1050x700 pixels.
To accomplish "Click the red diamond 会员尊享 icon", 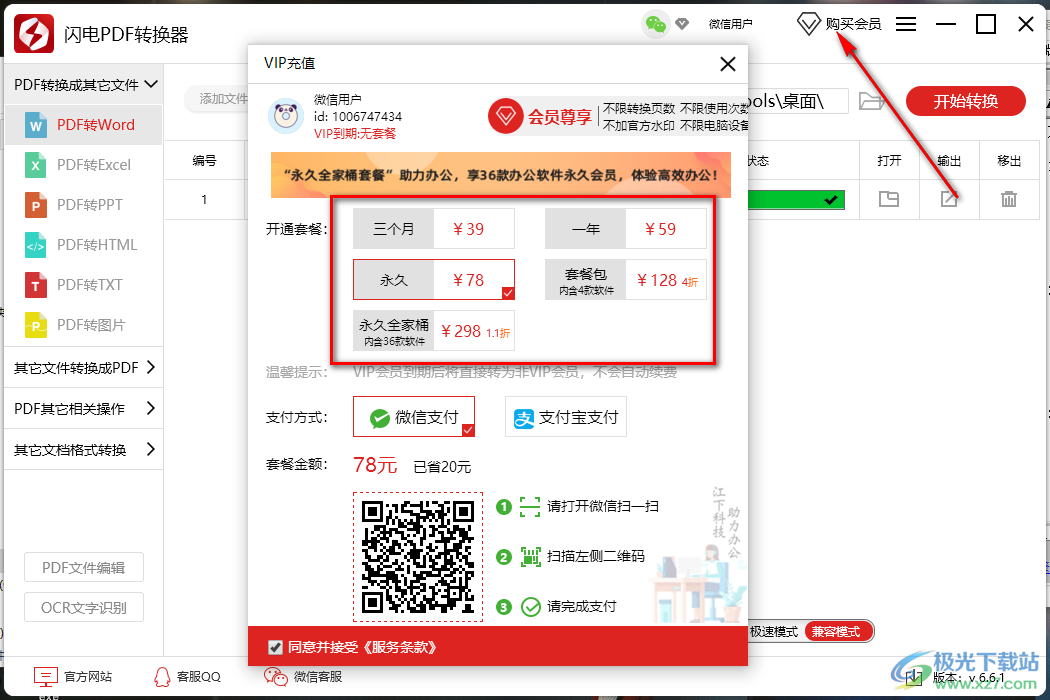I will click(x=505, y=117).
